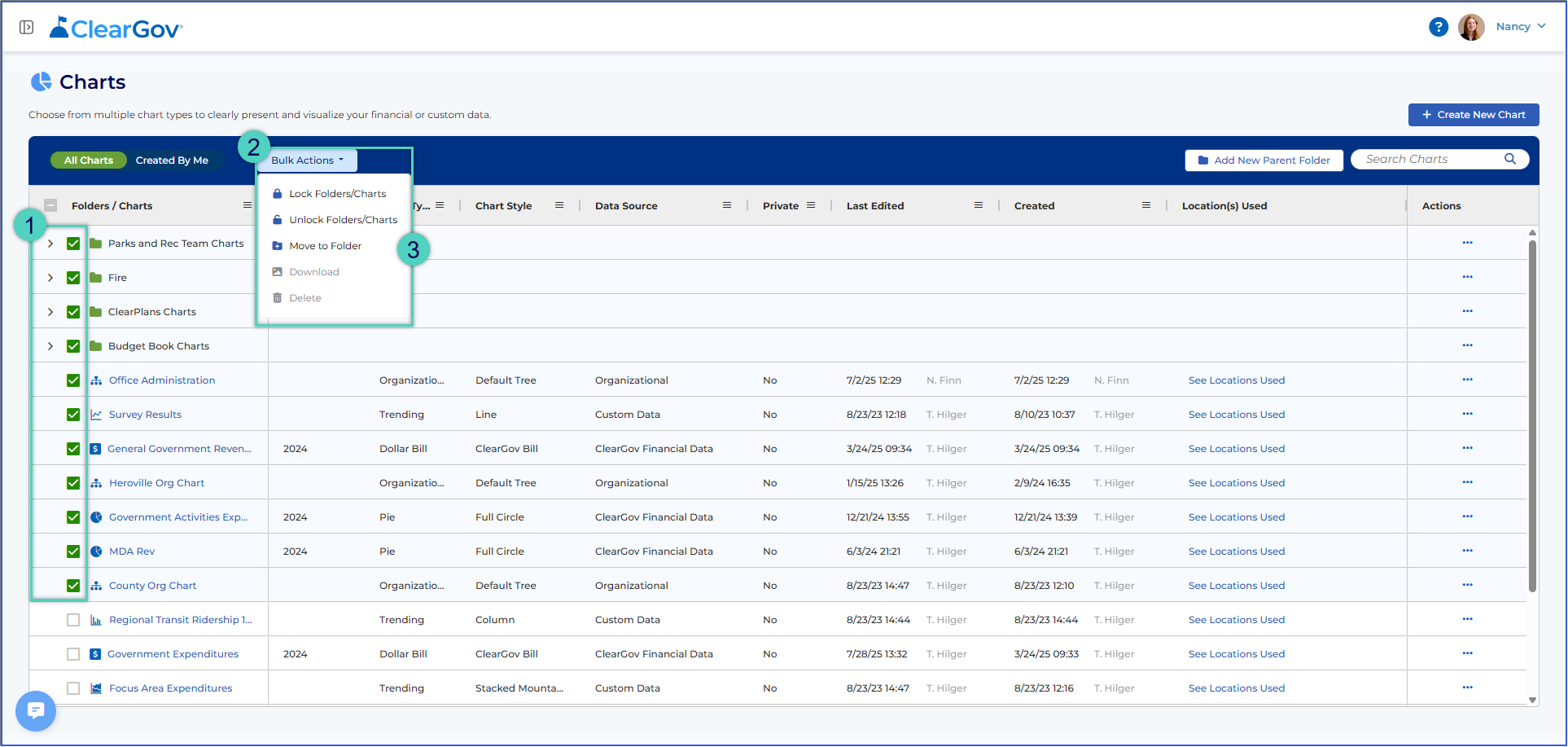Click the search magnifier icon
The image size is (1568, 747).
click(1510, 159)
